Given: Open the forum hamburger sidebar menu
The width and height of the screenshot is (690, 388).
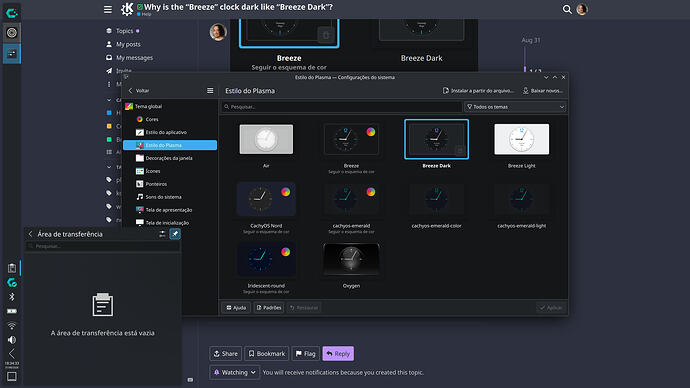Looking at the screenshot, I should tap(108, 9).
